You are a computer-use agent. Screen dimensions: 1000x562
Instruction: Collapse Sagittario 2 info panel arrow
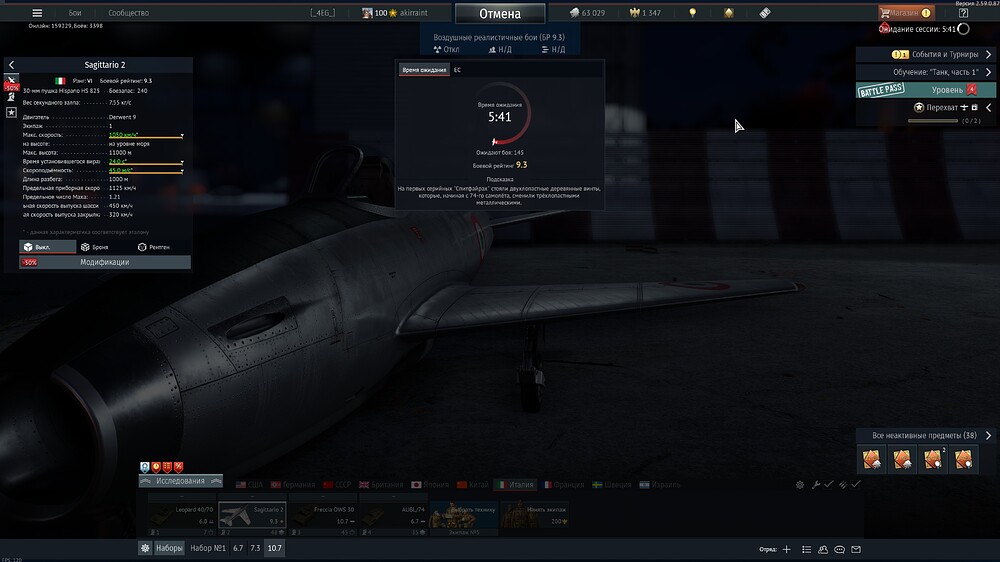tap(11, 65)
